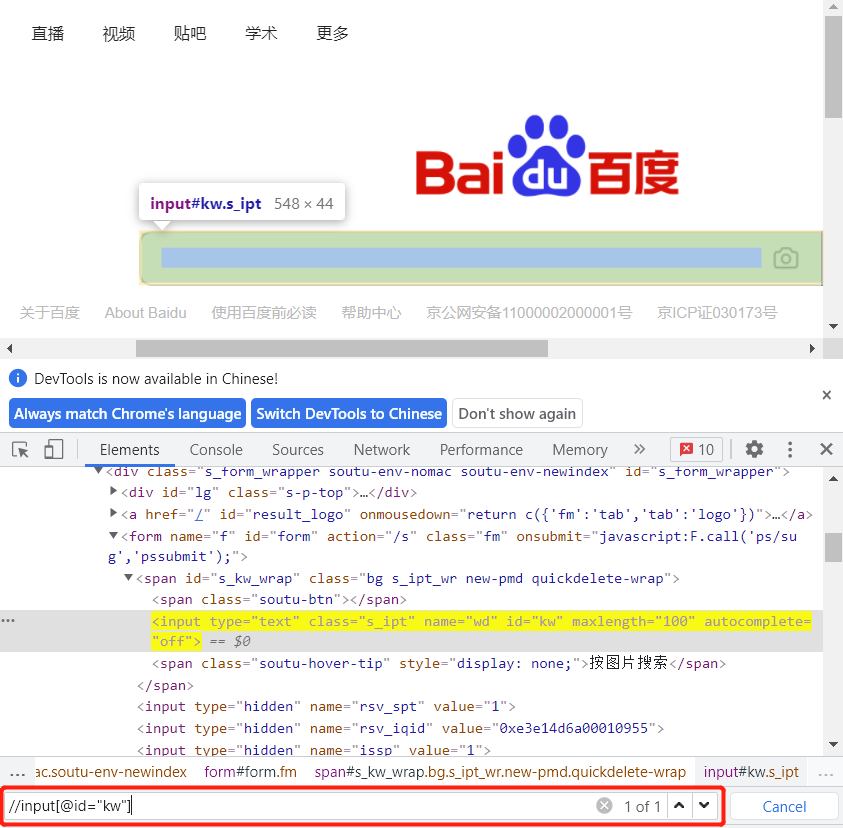This screenshot has width=843, height=828.
Task: Open the Network panel
Action: tap(381, 449)
